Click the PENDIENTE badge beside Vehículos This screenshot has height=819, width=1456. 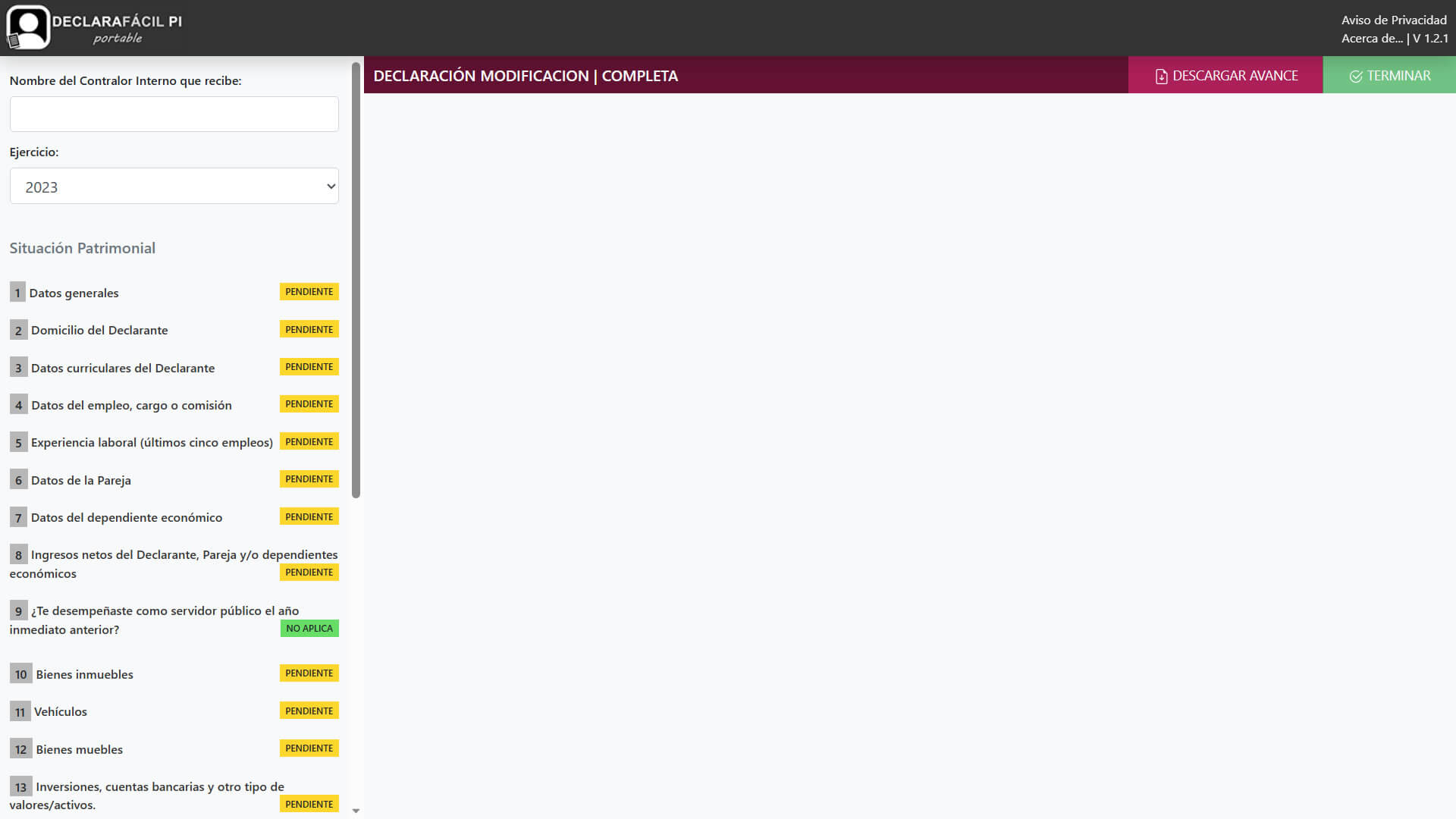point(309,711)
